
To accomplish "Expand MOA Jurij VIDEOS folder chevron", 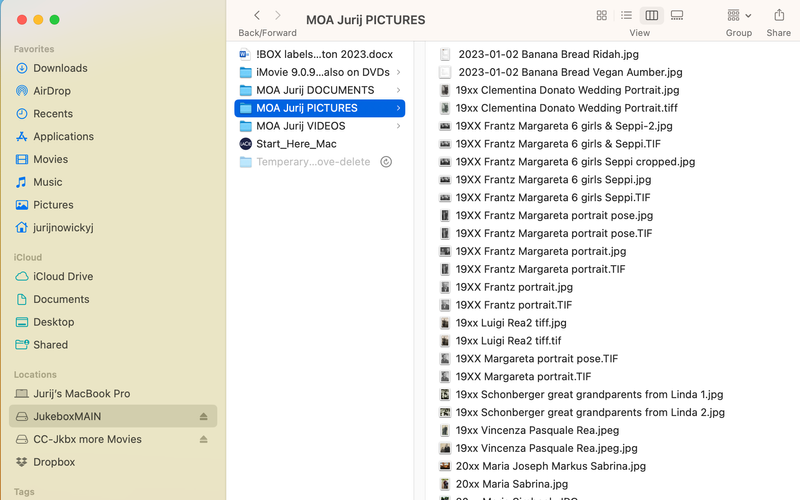I will coord(398,126).
